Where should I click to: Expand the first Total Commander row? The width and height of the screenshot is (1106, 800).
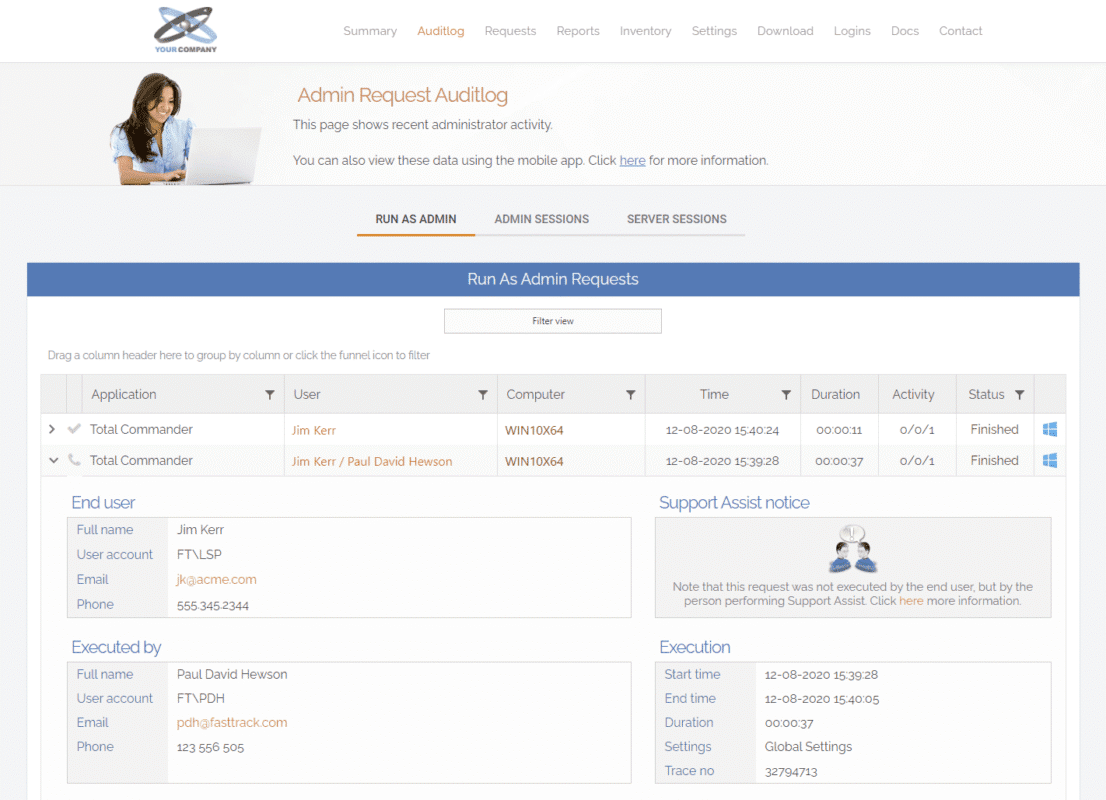[x=52, y=429]
